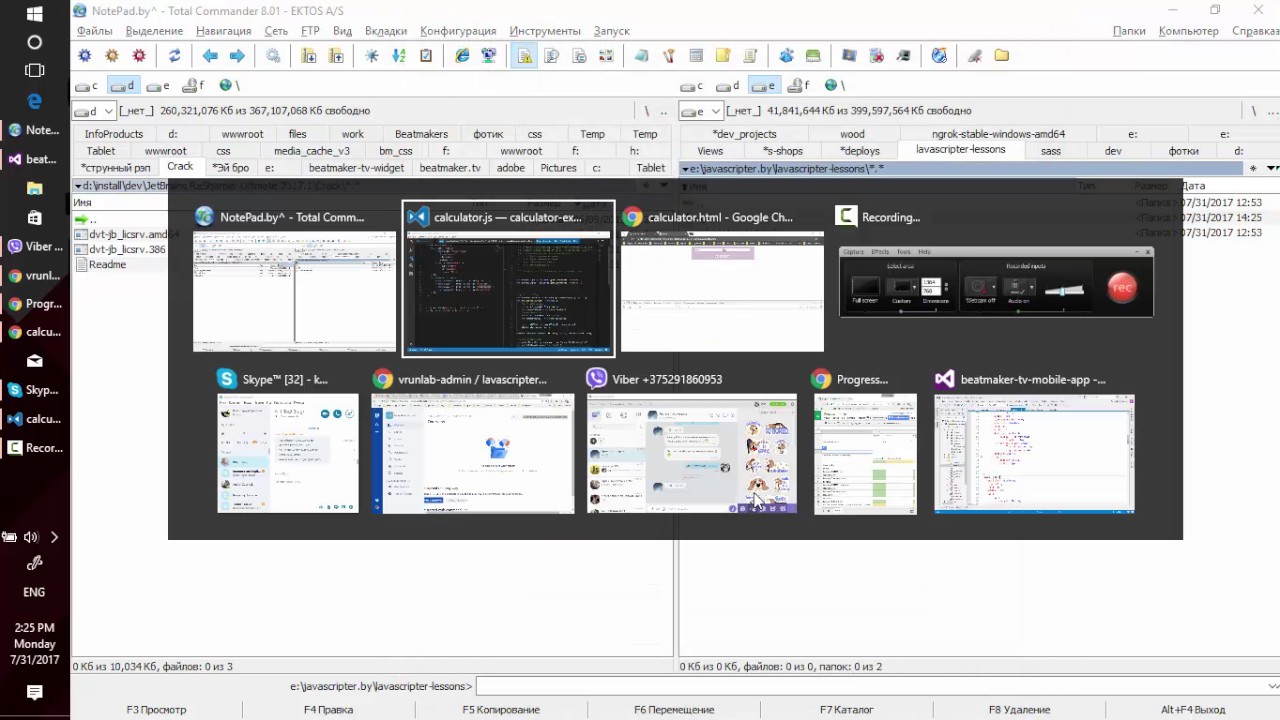
Task: Open the Выделение menu
Action: tap(154, 31)
